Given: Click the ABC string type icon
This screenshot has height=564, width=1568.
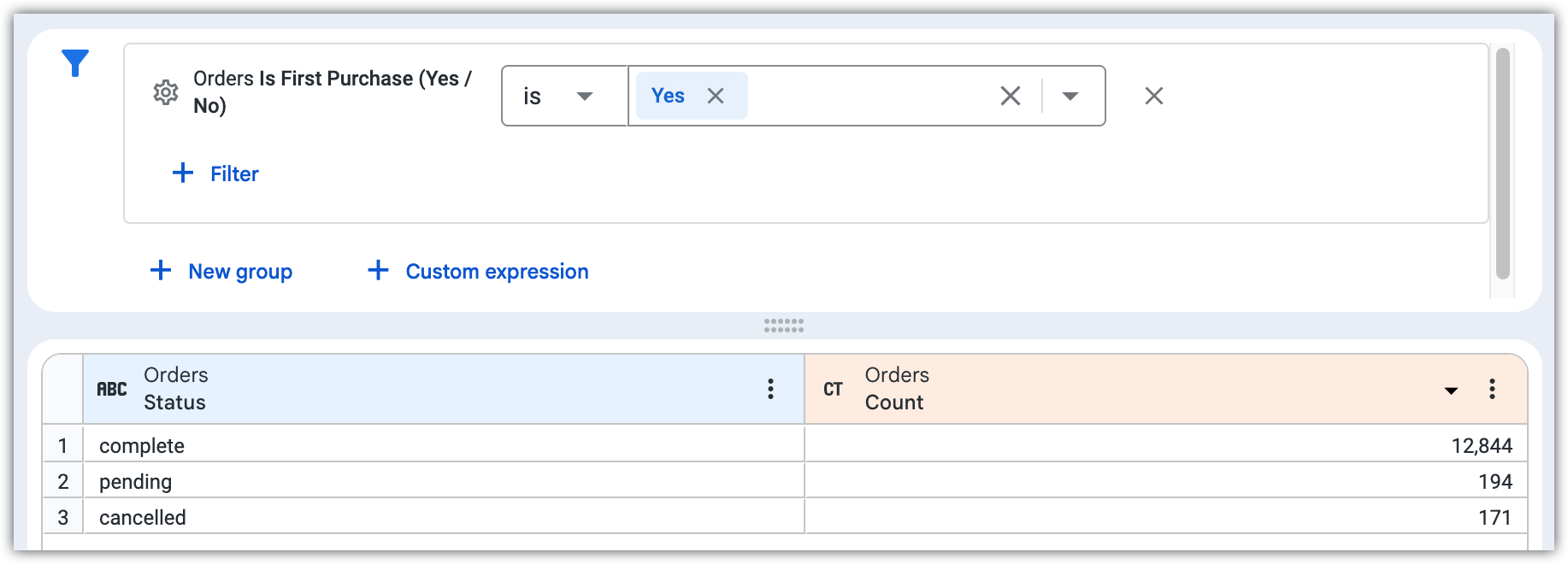Looking at the screenshot, I should (x=112, y=390).
